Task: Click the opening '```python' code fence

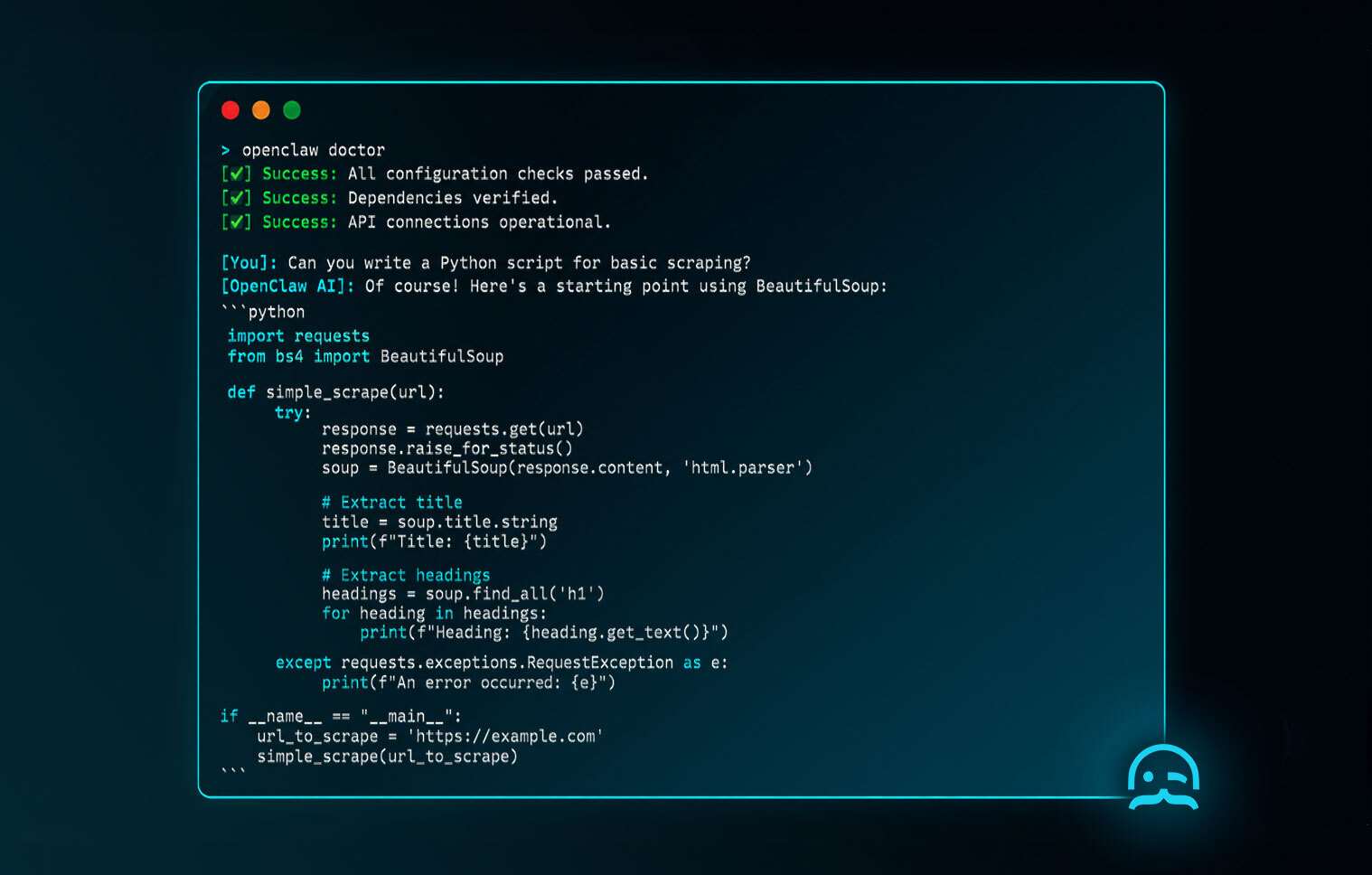Action: pos(263,312)
